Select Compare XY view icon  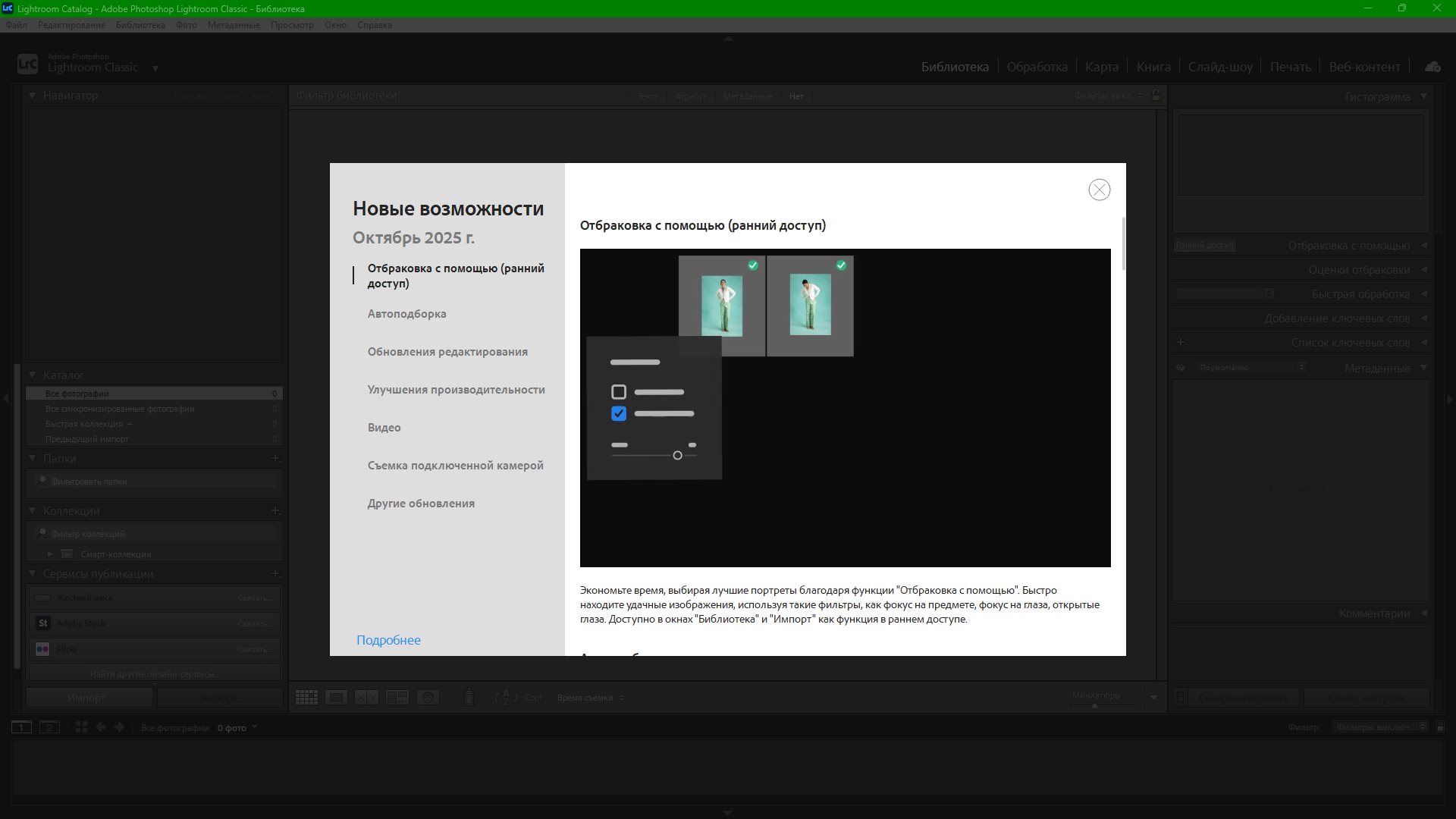click(x=366, y=698)
